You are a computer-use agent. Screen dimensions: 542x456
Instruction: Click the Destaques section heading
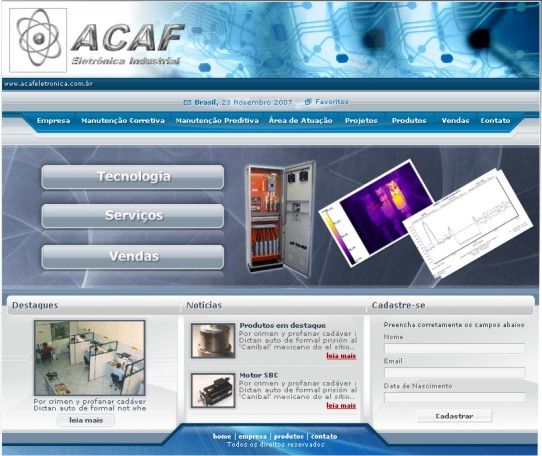coord(35,305)
